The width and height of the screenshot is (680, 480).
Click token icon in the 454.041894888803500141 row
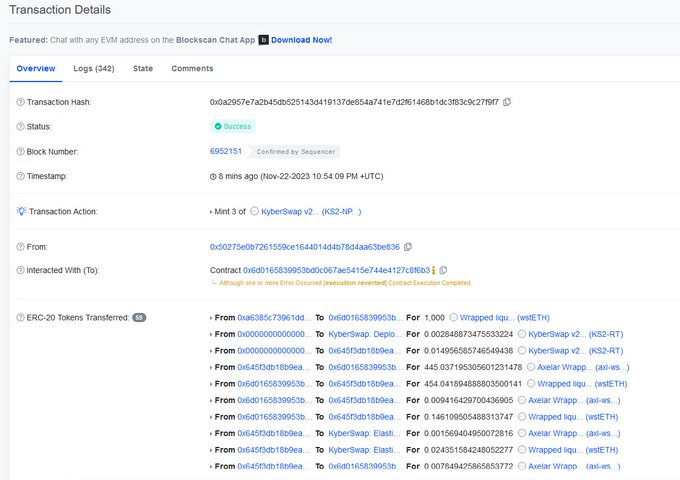point(531,384)
